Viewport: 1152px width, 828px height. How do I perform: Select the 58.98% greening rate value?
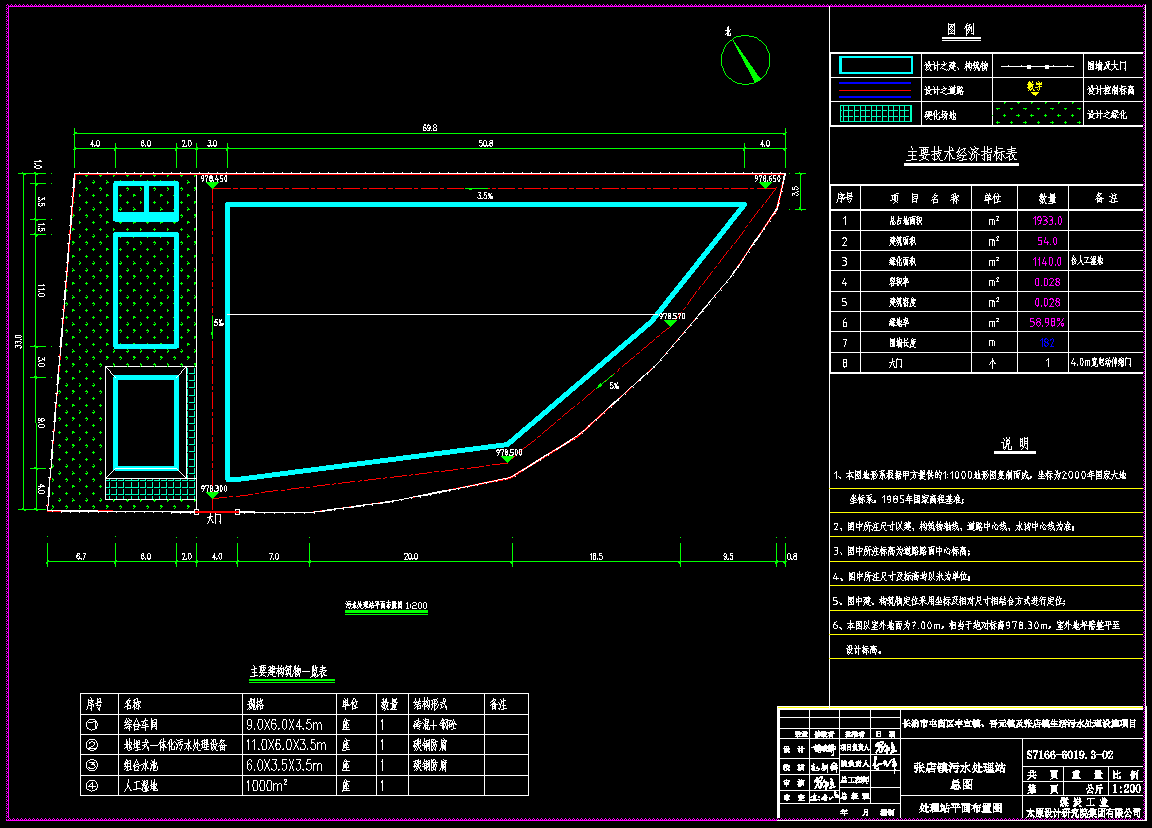tap(1046, 323)
